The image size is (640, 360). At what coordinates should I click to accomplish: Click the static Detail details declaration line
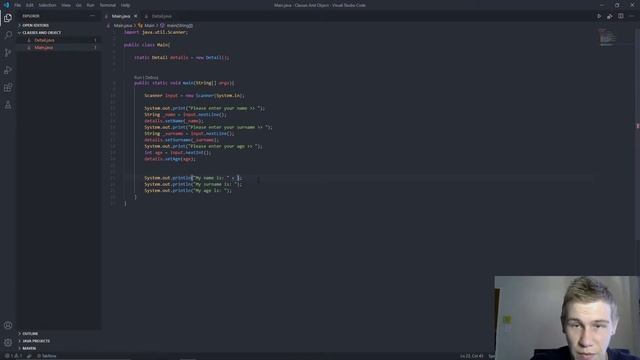click(x=182, y=58)
